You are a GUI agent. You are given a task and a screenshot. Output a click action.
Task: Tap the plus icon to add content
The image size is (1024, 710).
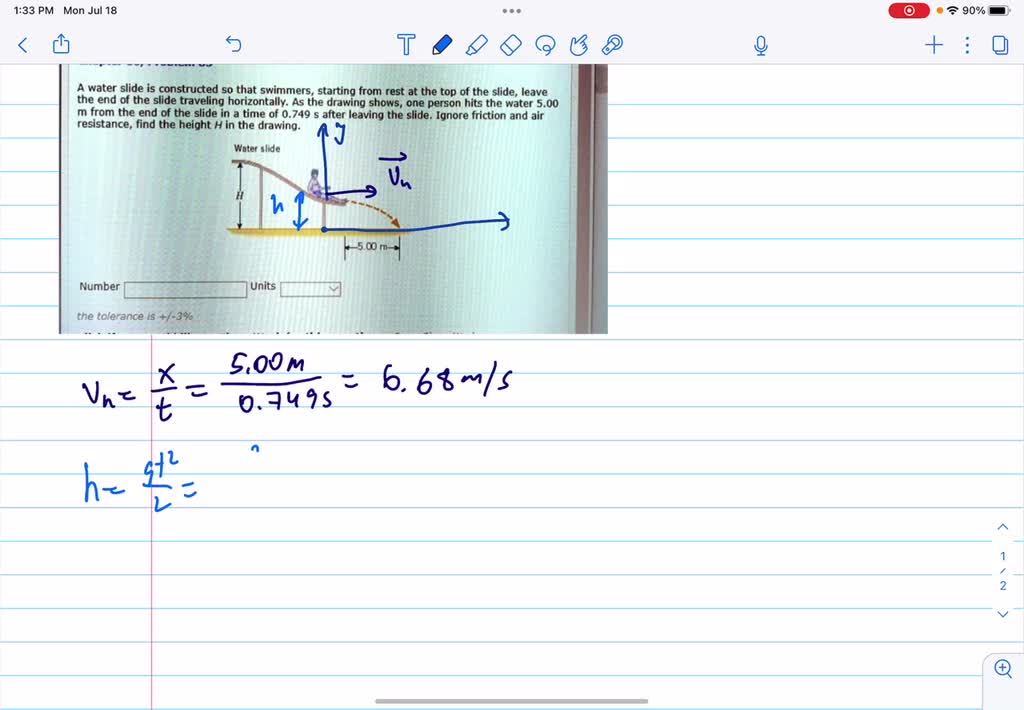click(x=933, y=44)
